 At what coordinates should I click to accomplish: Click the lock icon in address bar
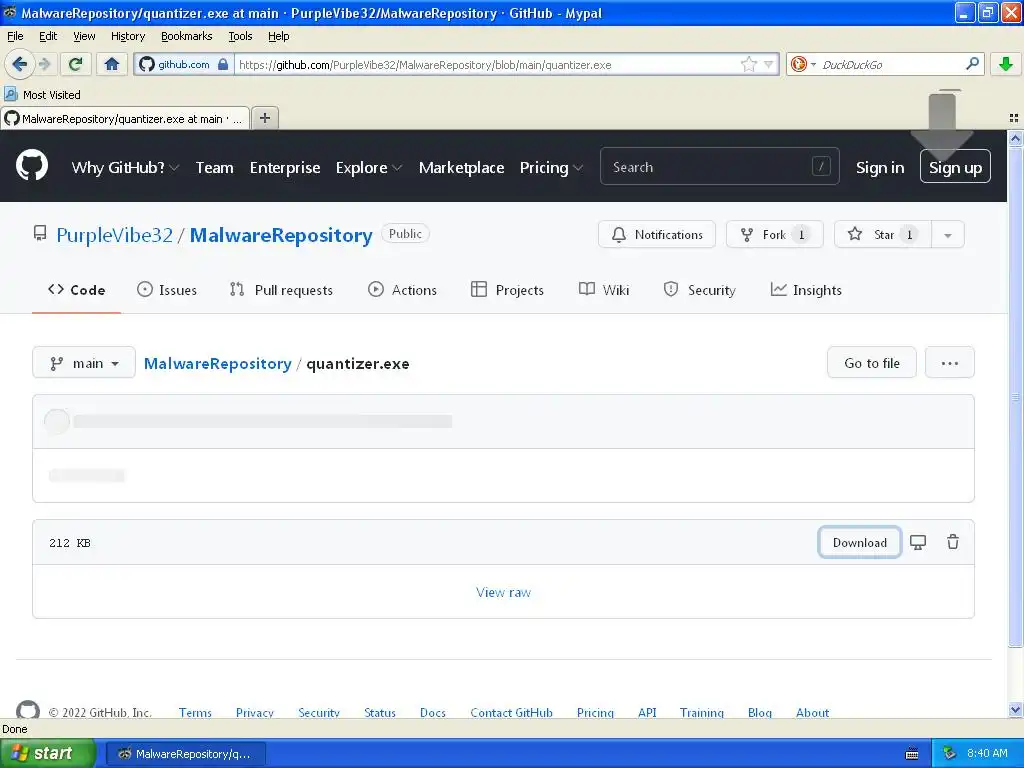click(x=223, y=64)
